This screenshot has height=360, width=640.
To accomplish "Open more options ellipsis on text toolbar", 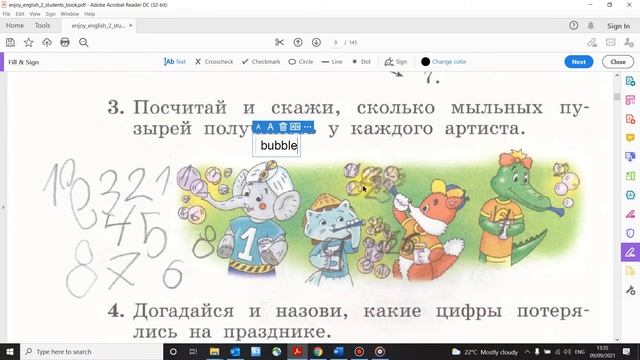I will [x=308, y=127].
